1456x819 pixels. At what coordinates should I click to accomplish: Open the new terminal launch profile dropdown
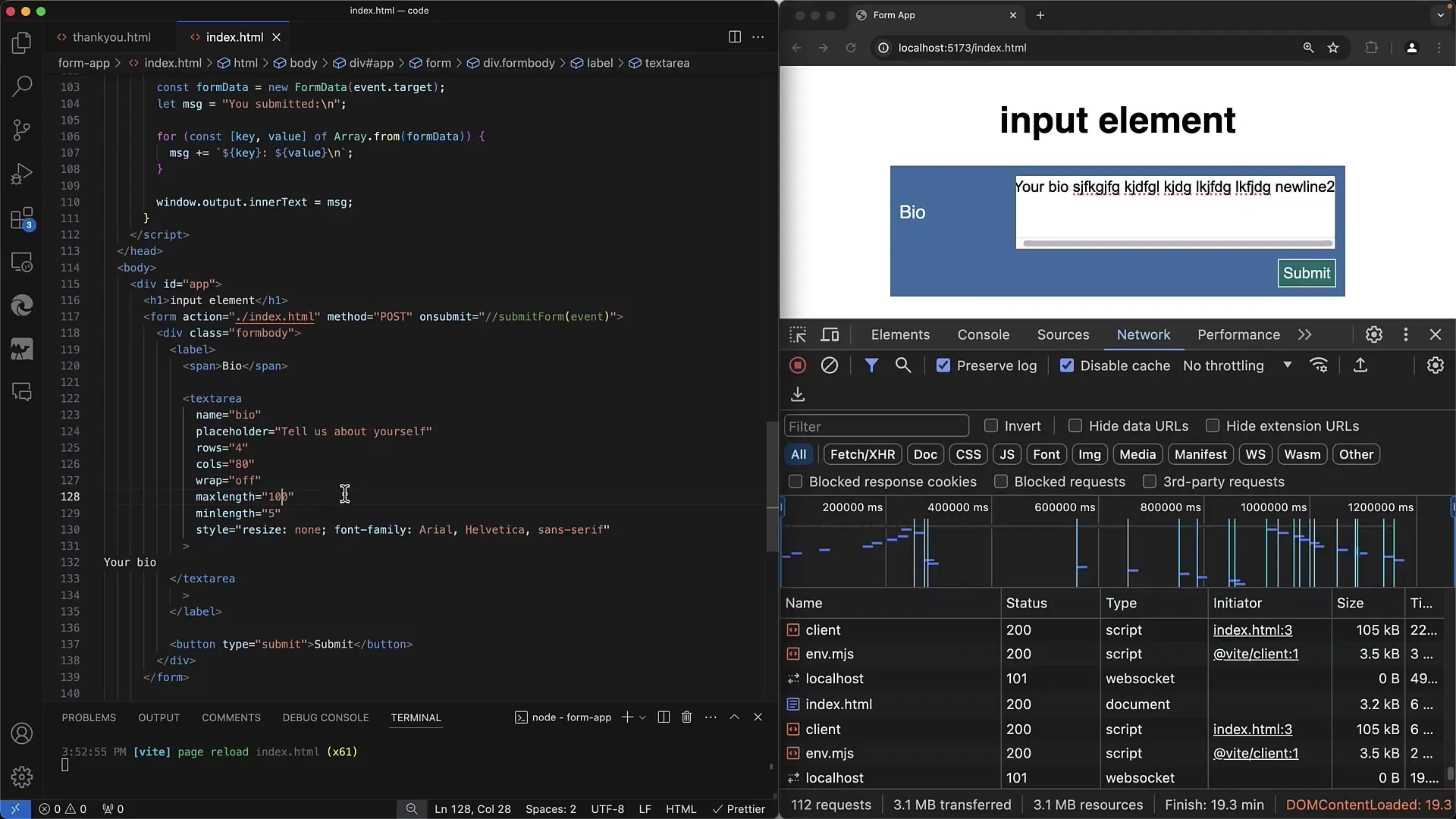coord(642,717)
